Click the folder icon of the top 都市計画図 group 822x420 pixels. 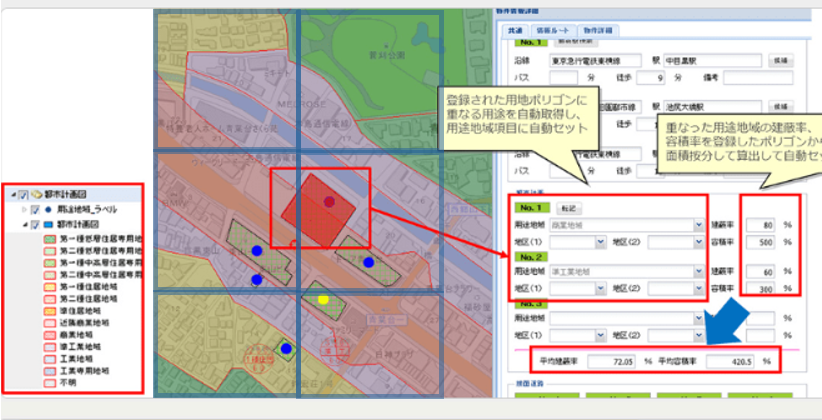[x=37, y=196]
